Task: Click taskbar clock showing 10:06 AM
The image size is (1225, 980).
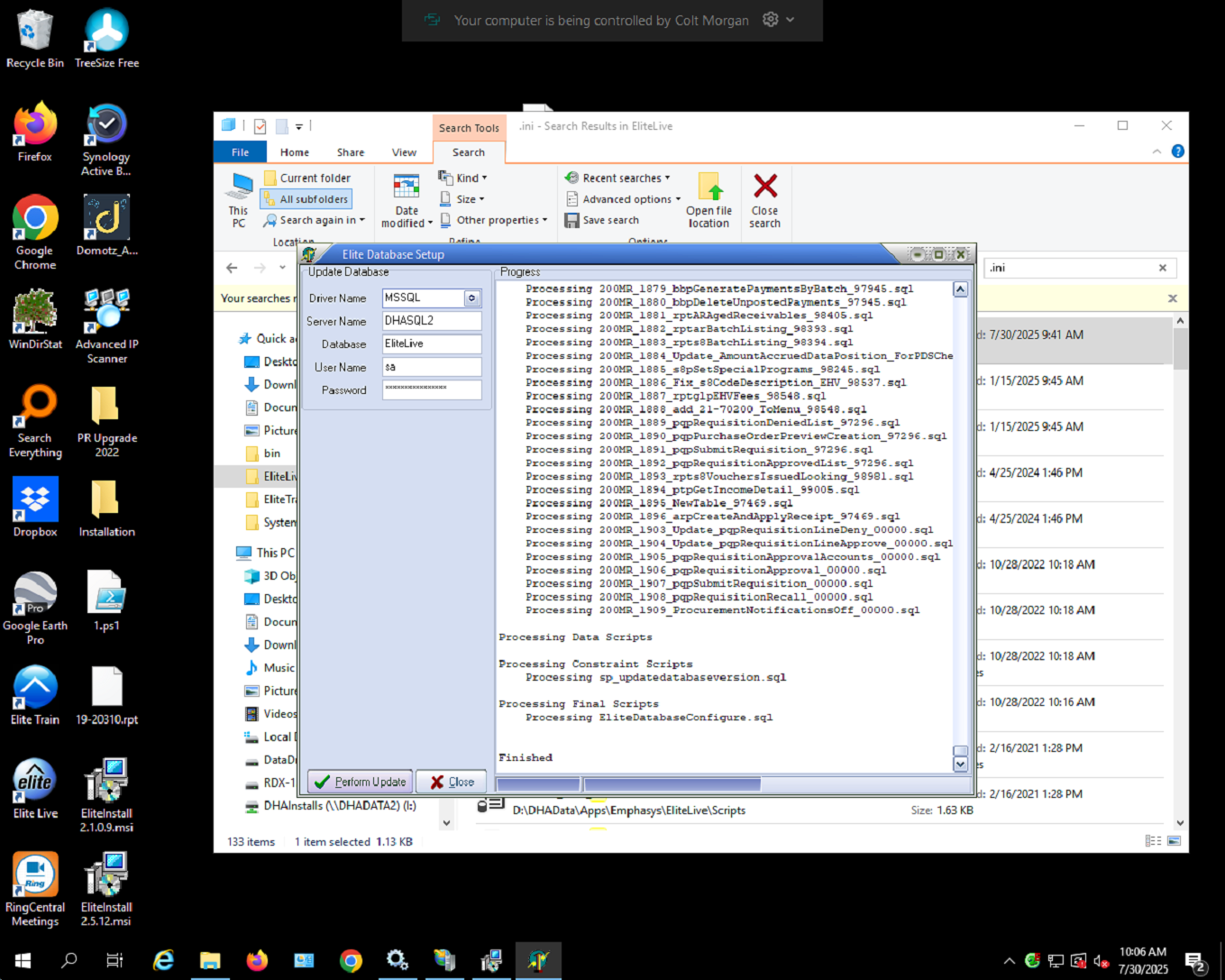Action: pos(1143,961)
